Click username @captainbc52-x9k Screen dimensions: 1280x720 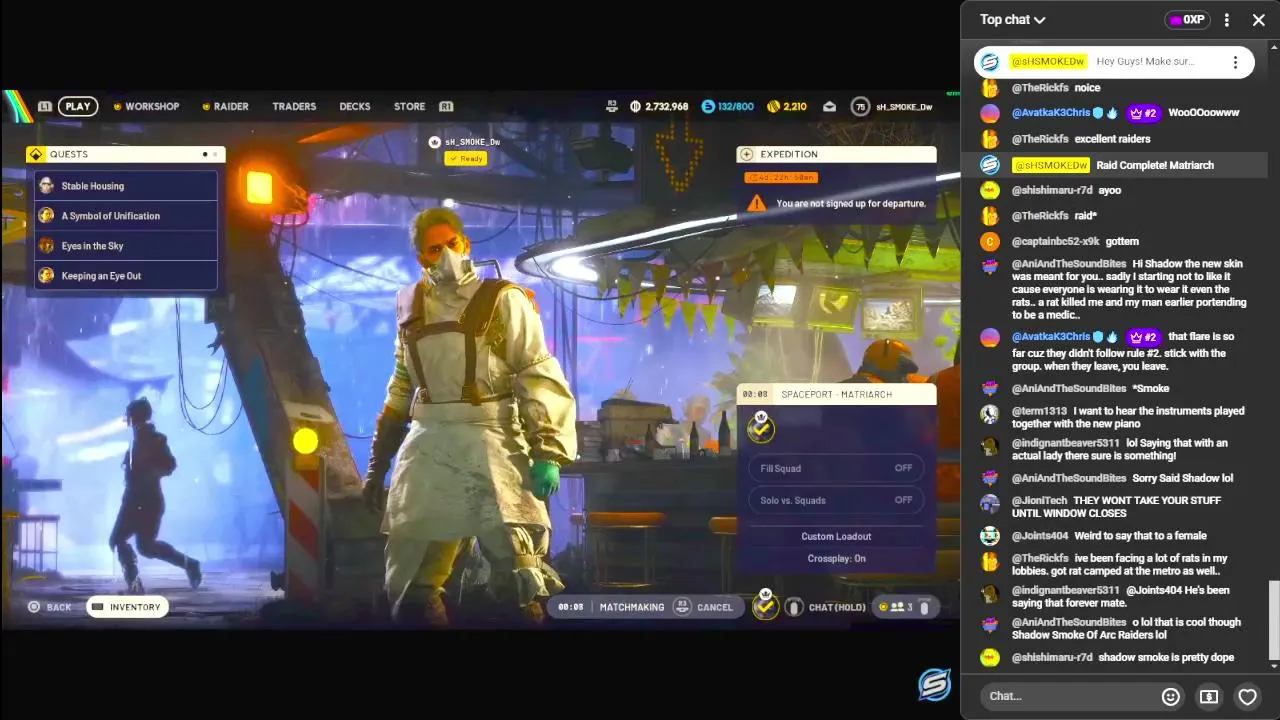[x=1055, y=241]
